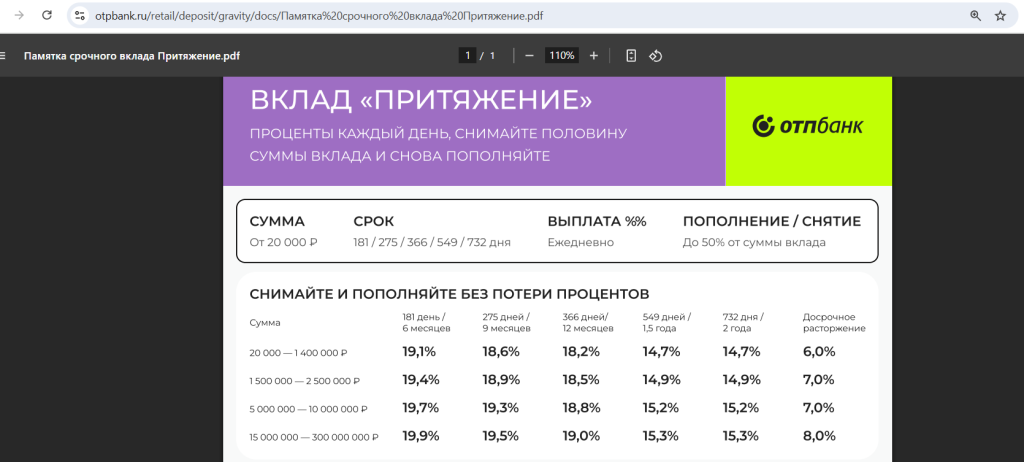The image size is (1024, 462).
Task: Open the PDF sidebar hamburger menu
Action: [3, 56]
